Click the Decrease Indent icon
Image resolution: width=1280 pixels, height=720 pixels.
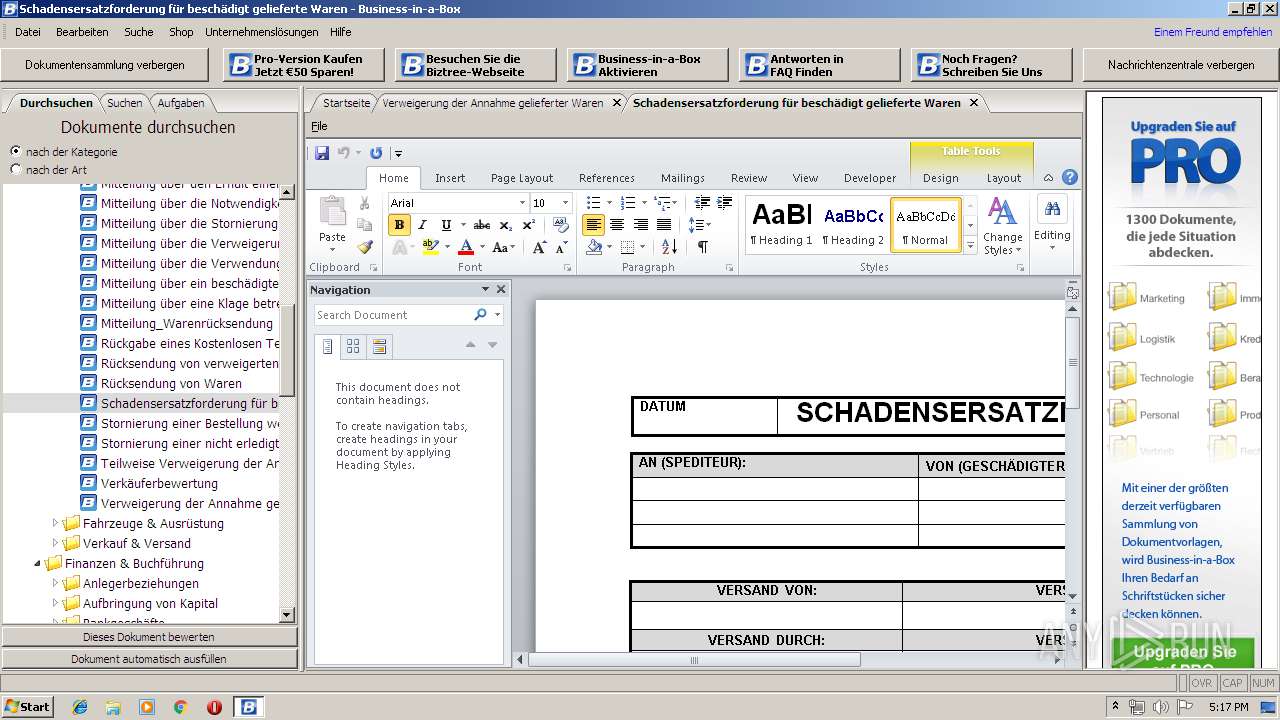702,203
